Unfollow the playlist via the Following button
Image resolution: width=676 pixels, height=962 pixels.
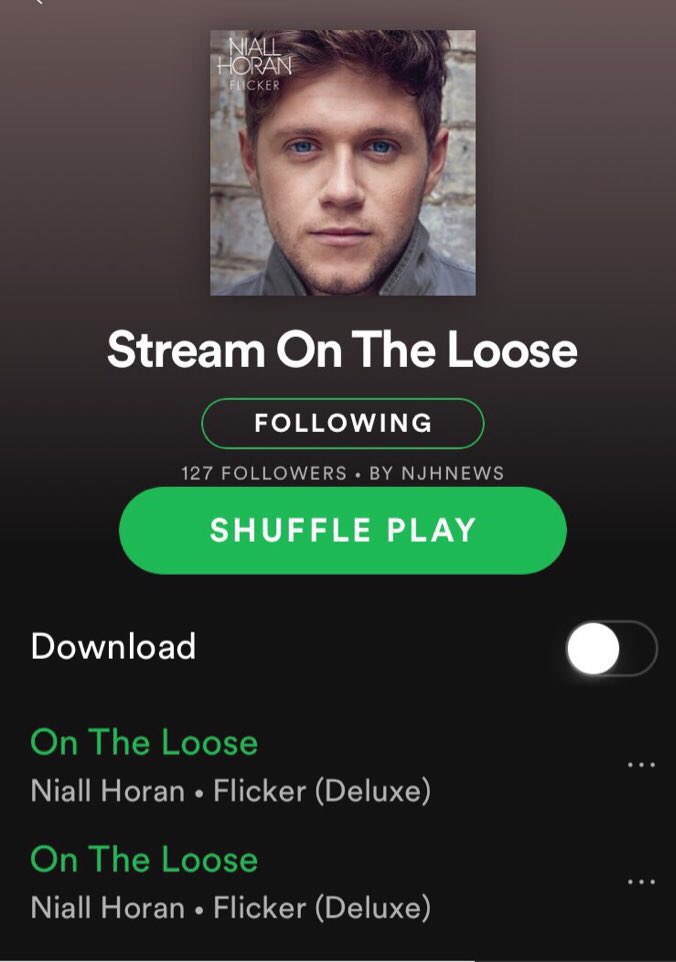pos(342,423)
